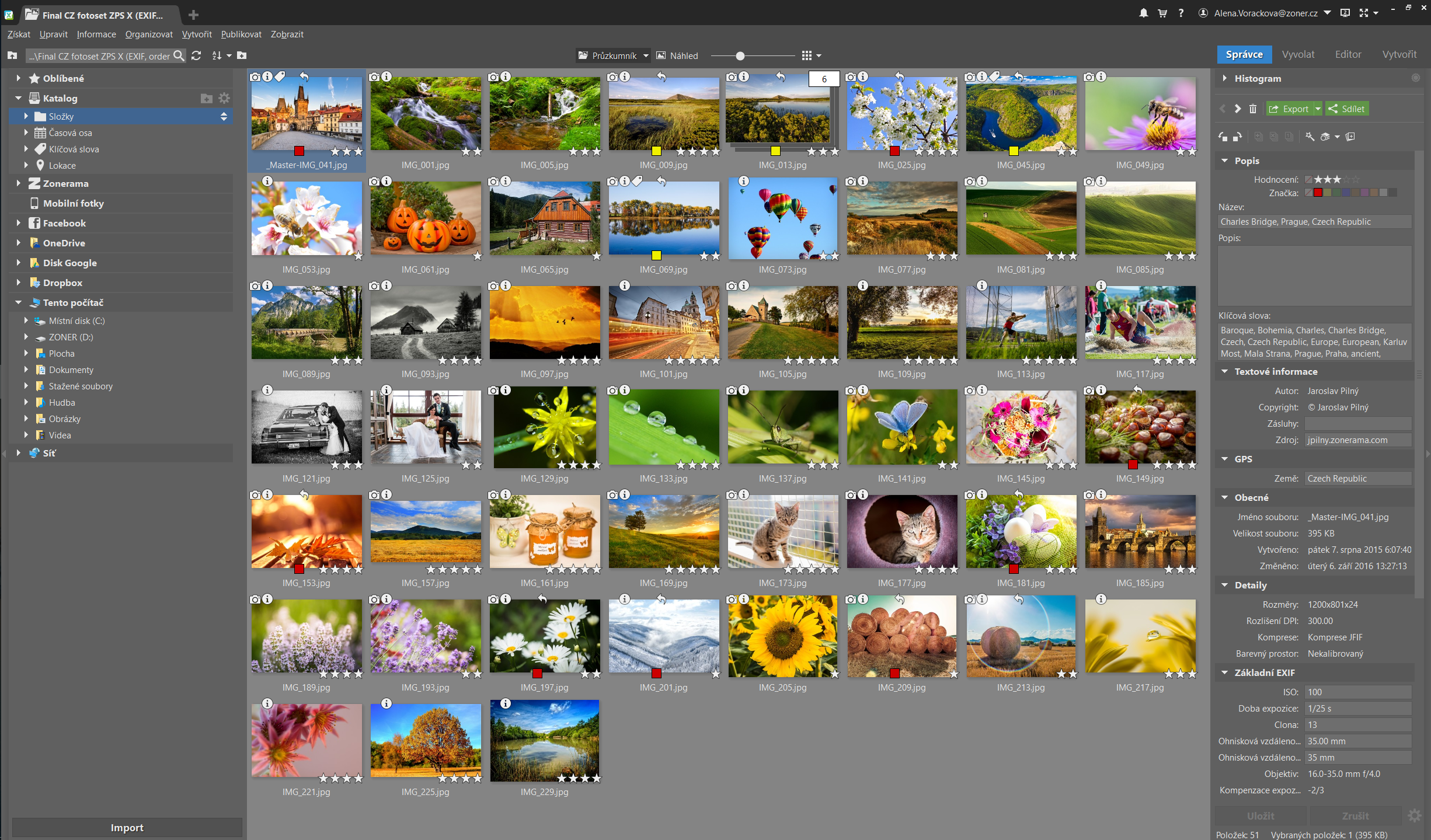The width and height of the screenshot is (1431, 840).
Task: Clear the rating with the no-rating box
Action: pos(1308,180)
